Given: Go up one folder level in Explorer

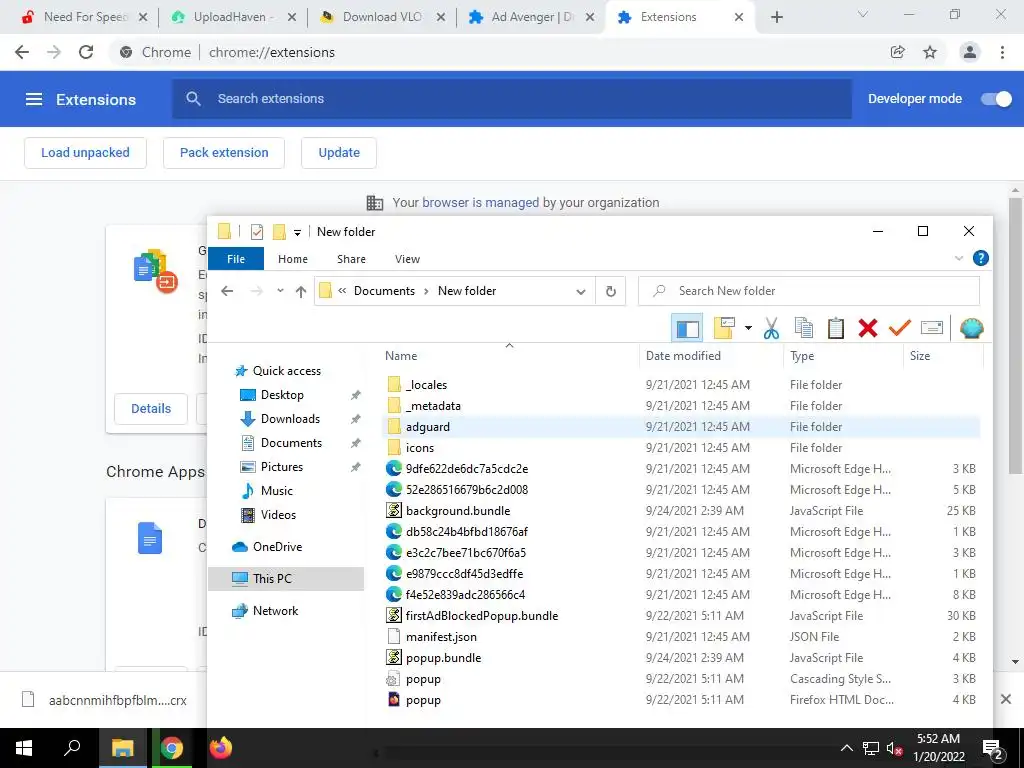Looking at the screenshot, I should click(x=300, y=291).
